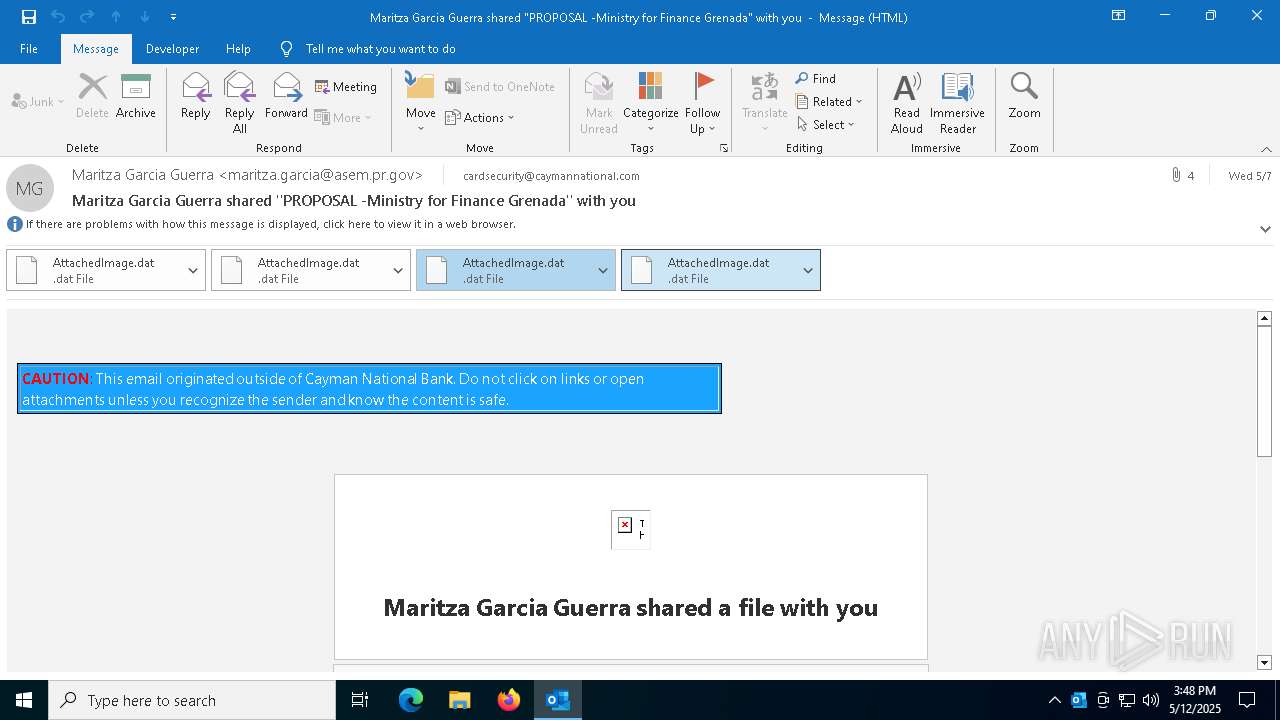This screenshot has height=720, width=1280.
Task: Click the Save icon in quick access toolbar
Action: click(29, 17)
